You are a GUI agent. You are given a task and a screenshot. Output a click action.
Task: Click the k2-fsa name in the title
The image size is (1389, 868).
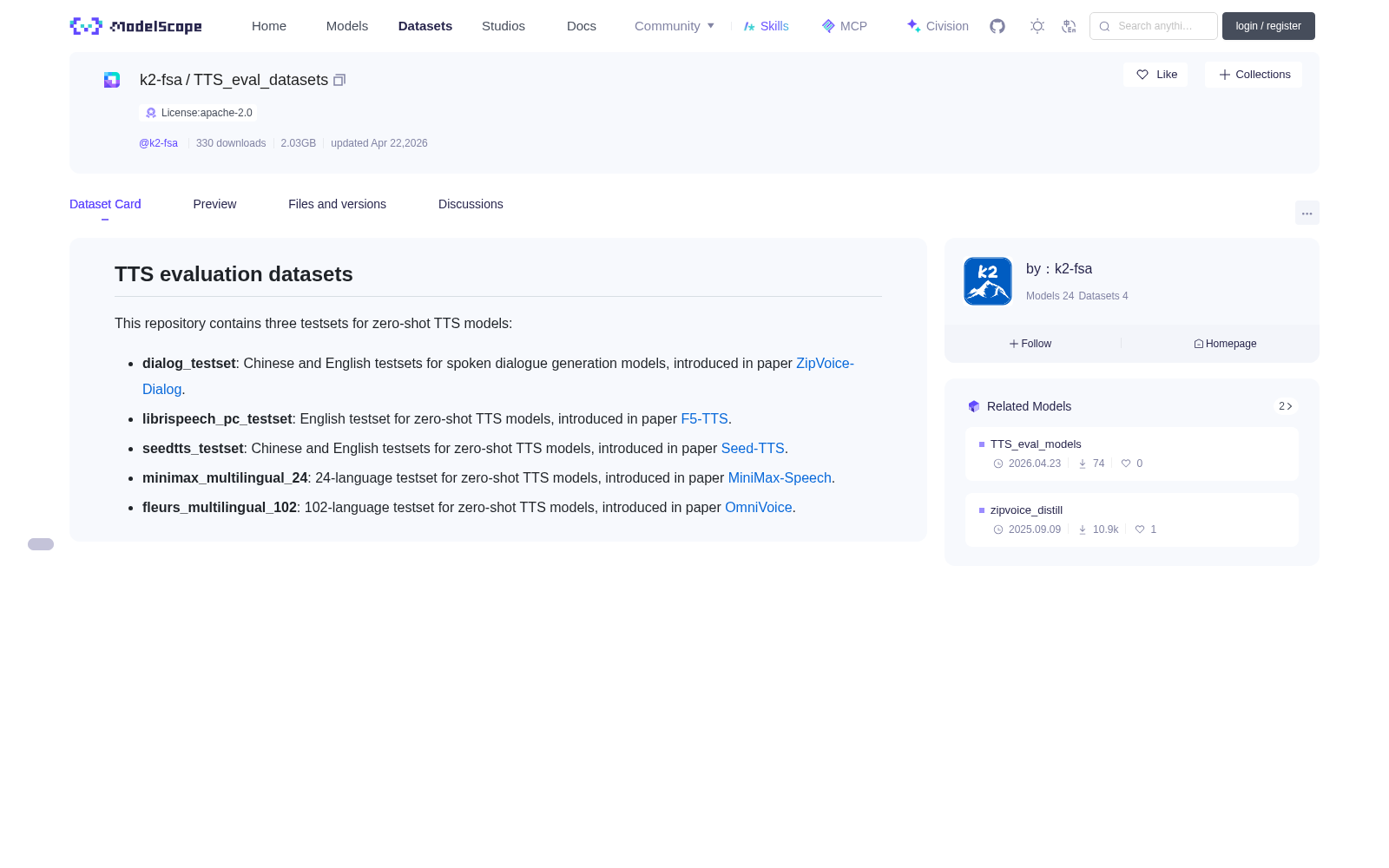click(x=161, y=80)
